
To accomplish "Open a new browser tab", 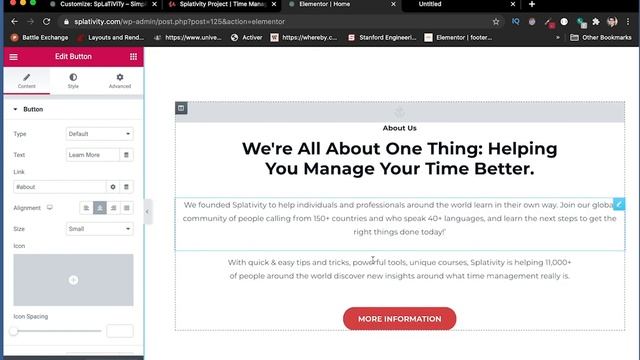I will pos(531,4).
